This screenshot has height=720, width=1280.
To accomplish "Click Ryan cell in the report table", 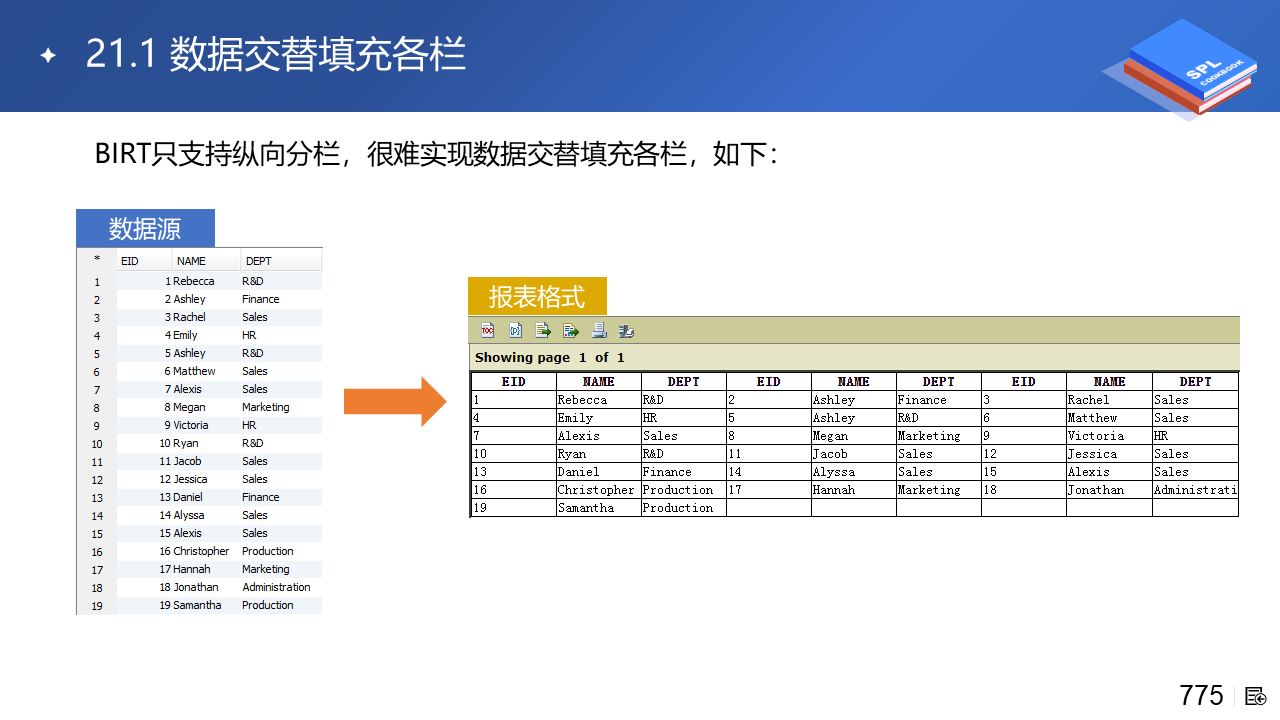I will coord(598,454).
